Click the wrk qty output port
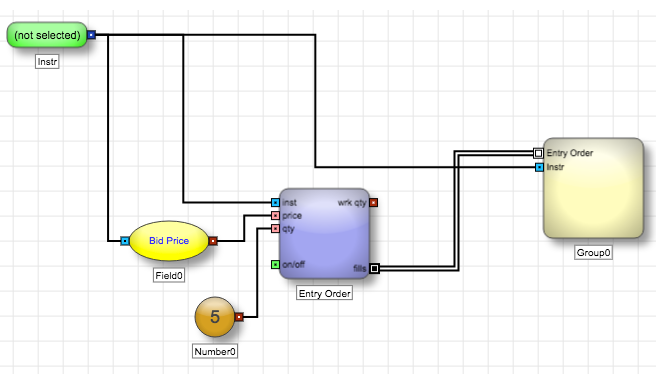The width and height of the screenshot is (656, 382). click(374, 203)
